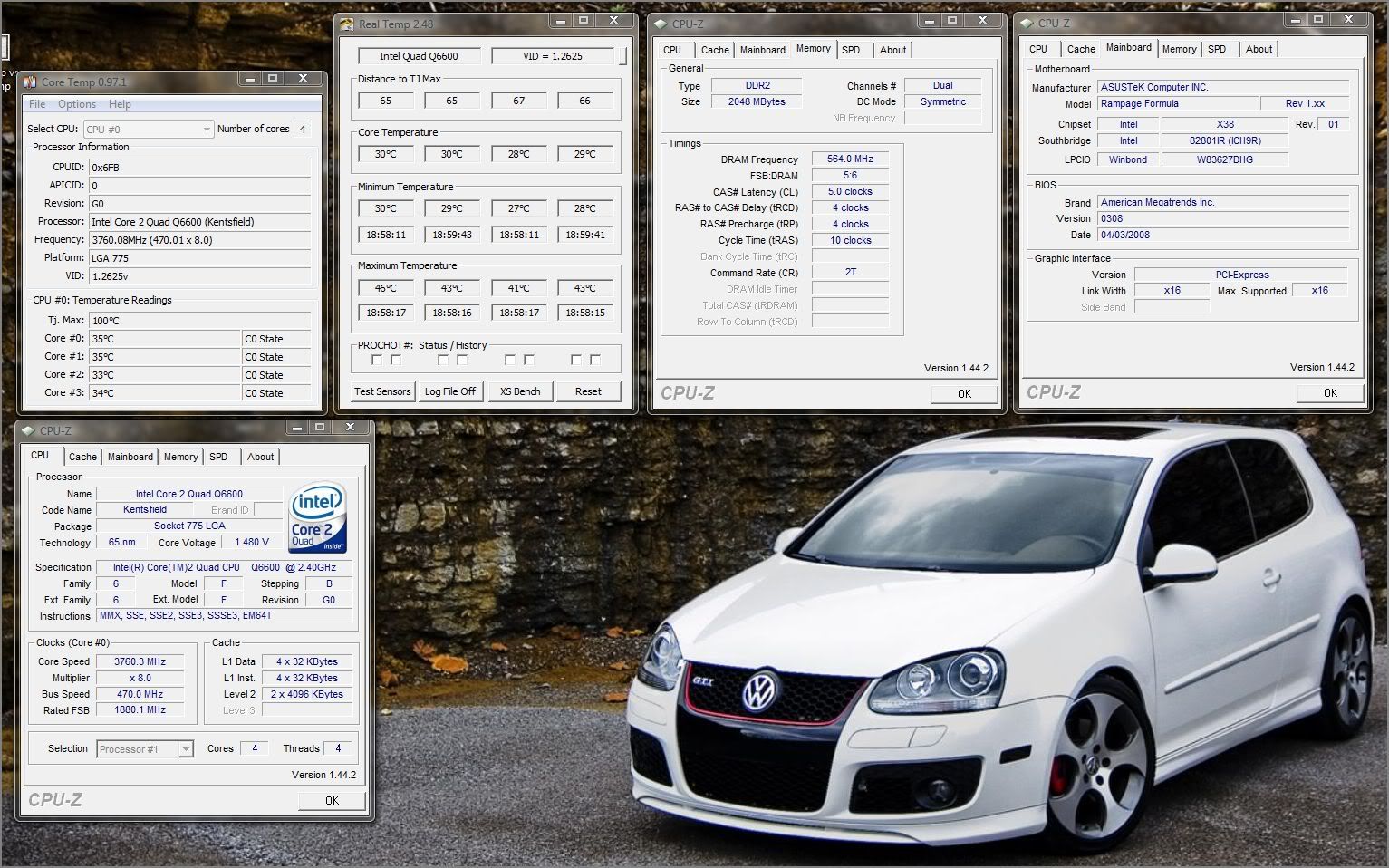Click OK in CPU-Z Mainboard window
Viewport: 1389px width, 868px height.
(1330, 392)
